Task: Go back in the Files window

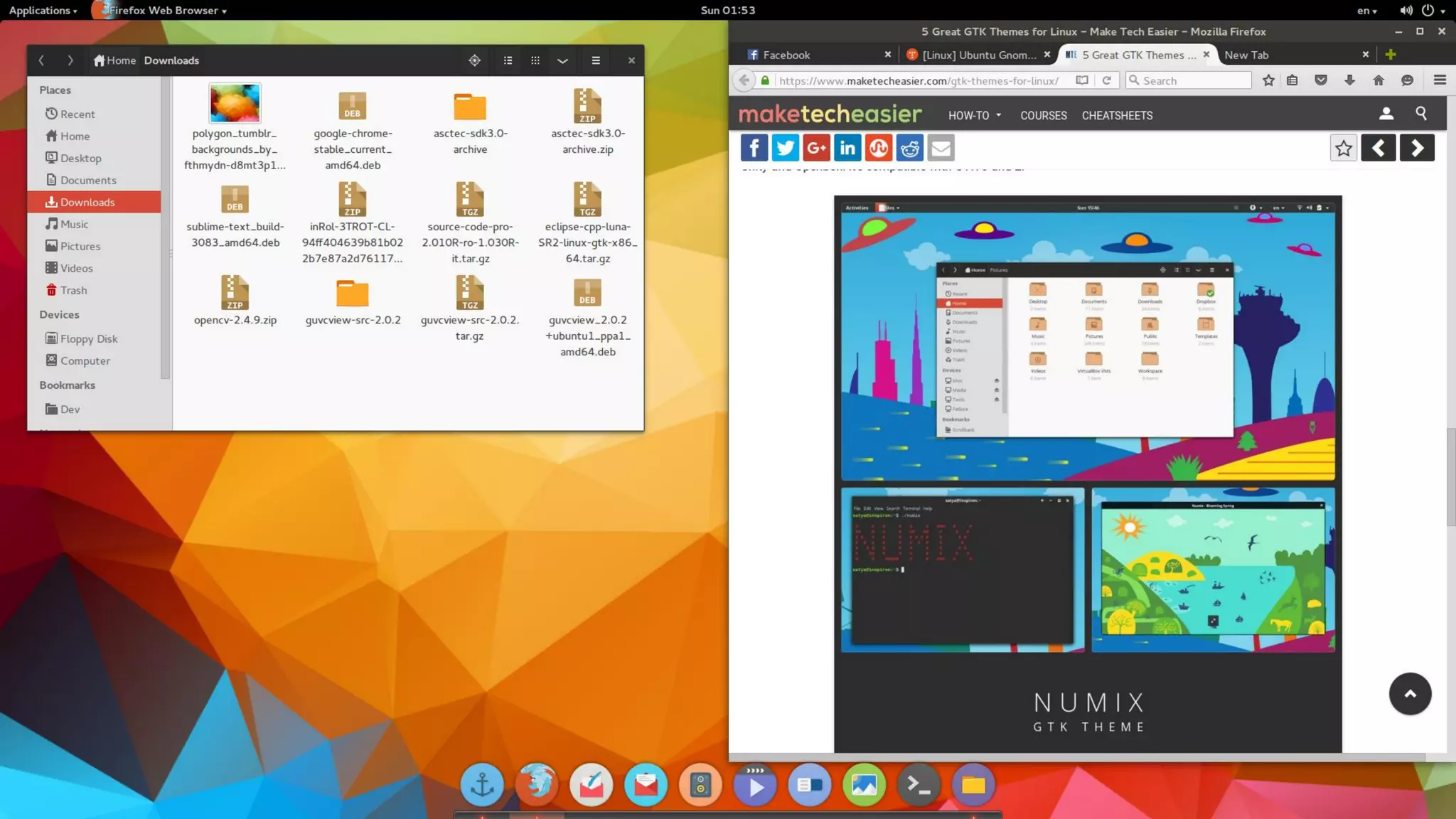Action: (x=41, y=60)
